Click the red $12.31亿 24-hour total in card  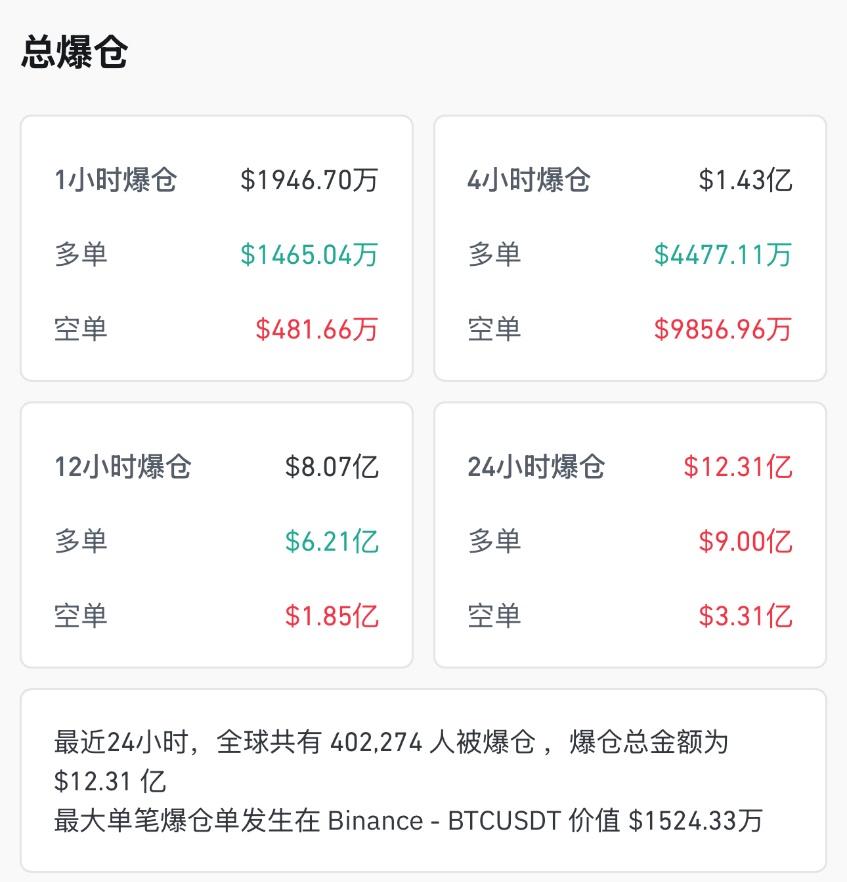738,466
